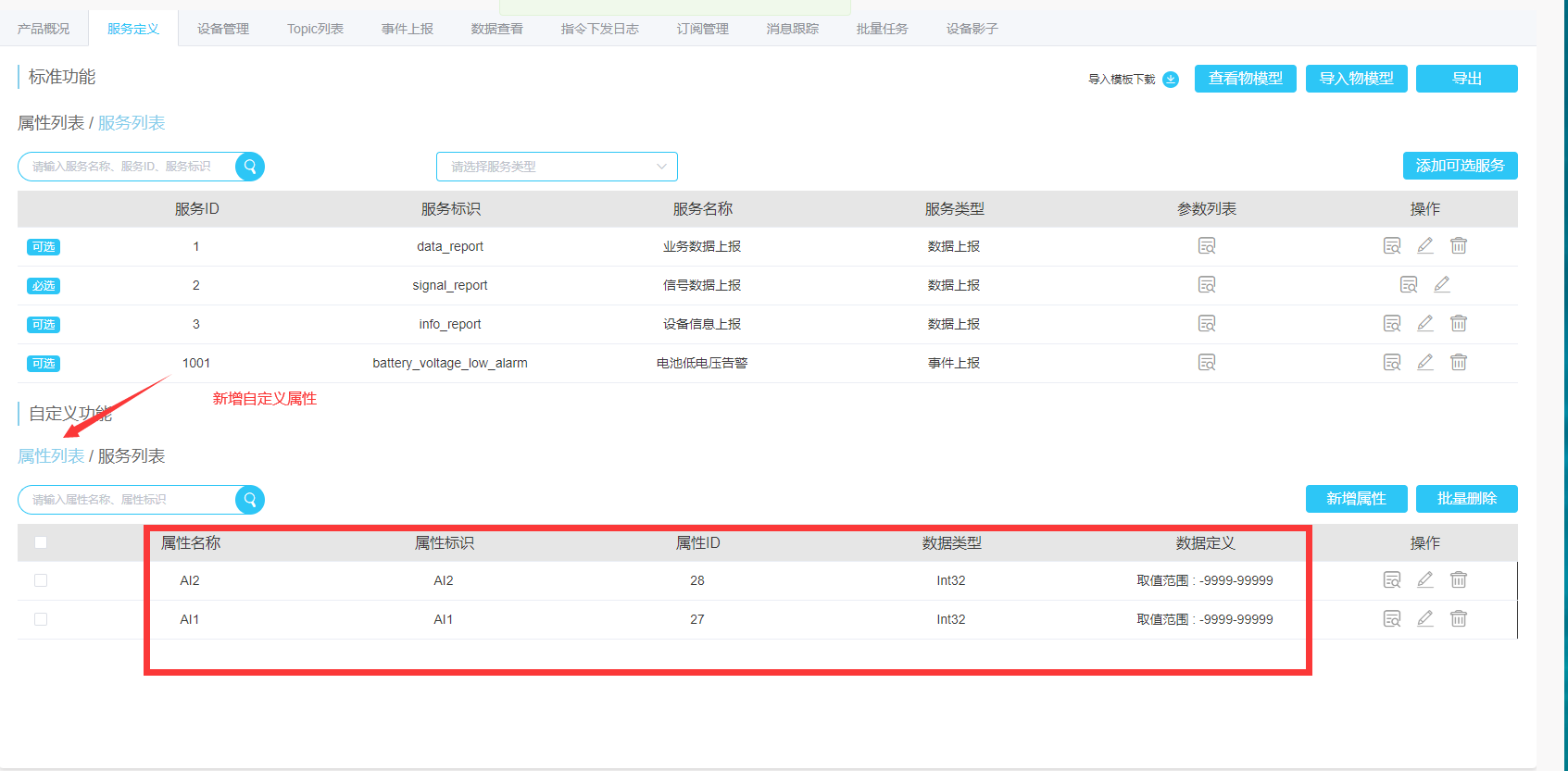Click the signal_report identifier cell
Image resolution: width=1568 pixels, height=771 pixels.
(x=450, y=285)
